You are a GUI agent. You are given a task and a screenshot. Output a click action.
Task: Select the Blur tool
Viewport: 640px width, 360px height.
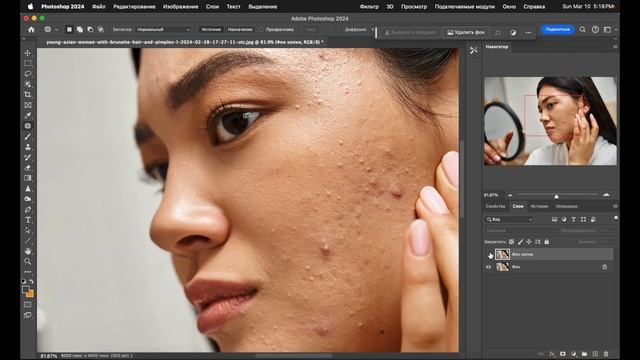point(28,189)
